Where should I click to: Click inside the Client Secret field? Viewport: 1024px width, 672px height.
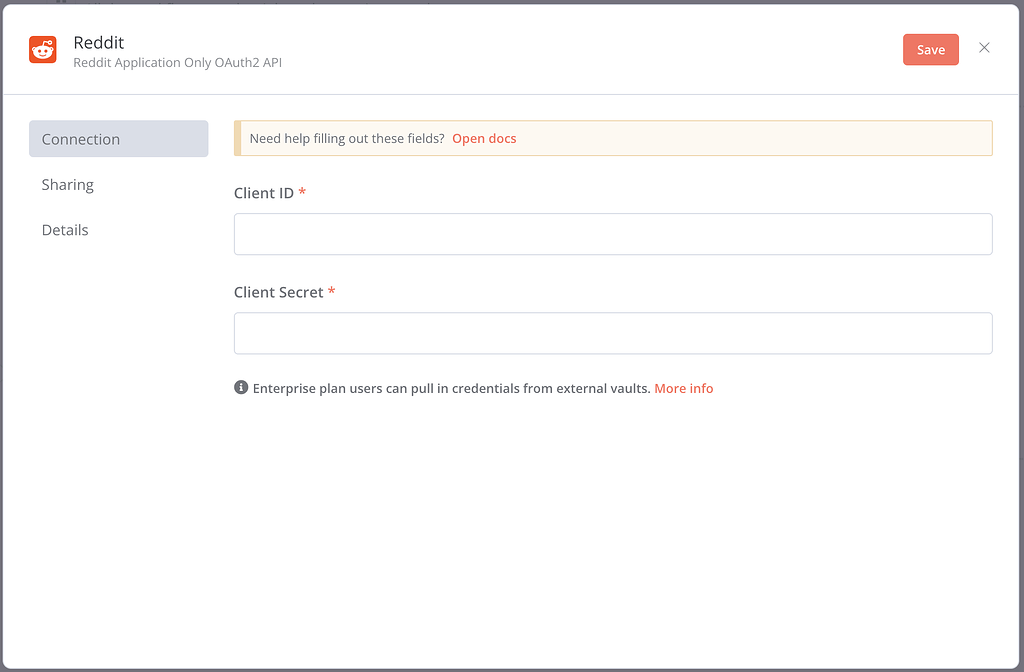[x=612, y=333]
